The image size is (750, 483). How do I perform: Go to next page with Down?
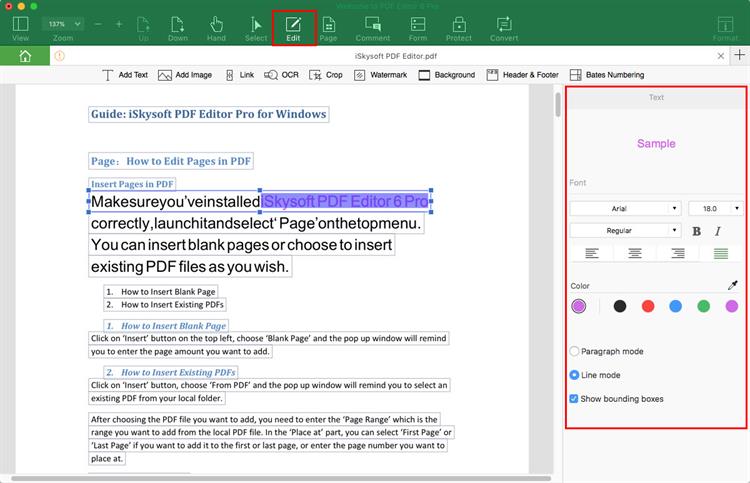point(177,29)
